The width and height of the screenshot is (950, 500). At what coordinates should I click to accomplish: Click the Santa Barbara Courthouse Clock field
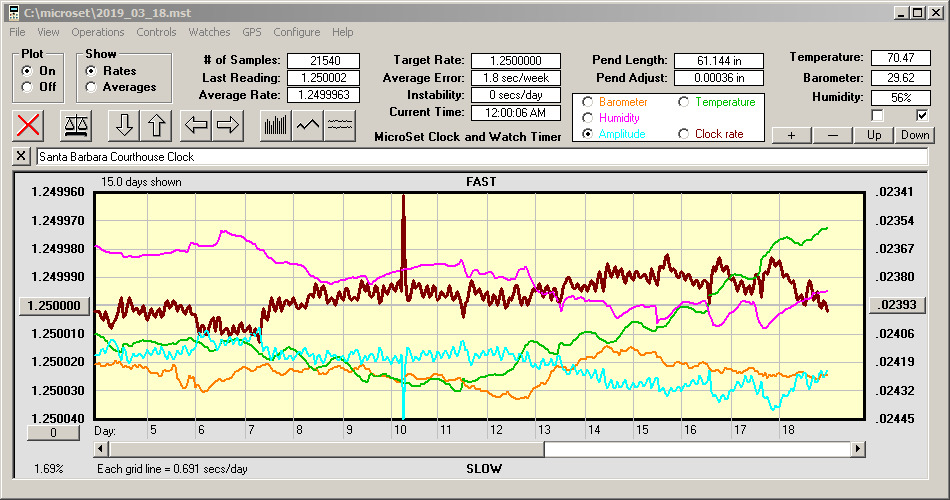click(480, 157)
